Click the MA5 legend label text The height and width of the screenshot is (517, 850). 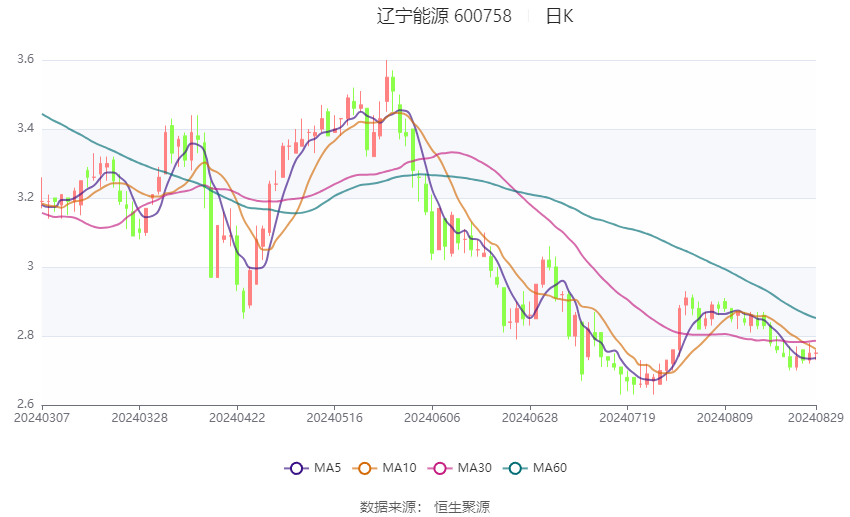click(327, 468)
